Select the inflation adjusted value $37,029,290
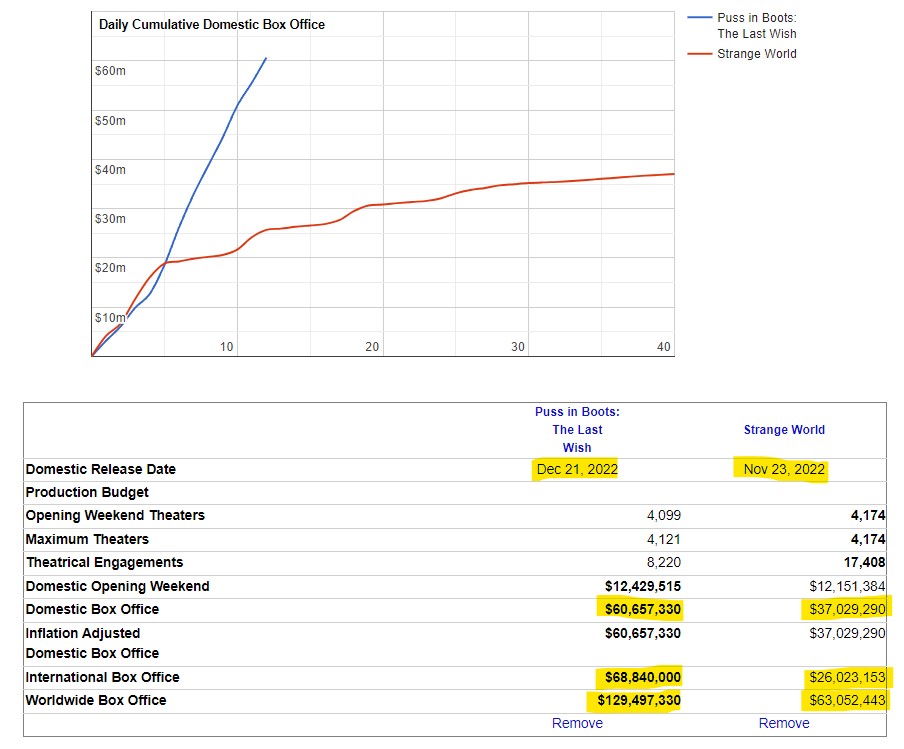904x749 pixels. point(847,633)
